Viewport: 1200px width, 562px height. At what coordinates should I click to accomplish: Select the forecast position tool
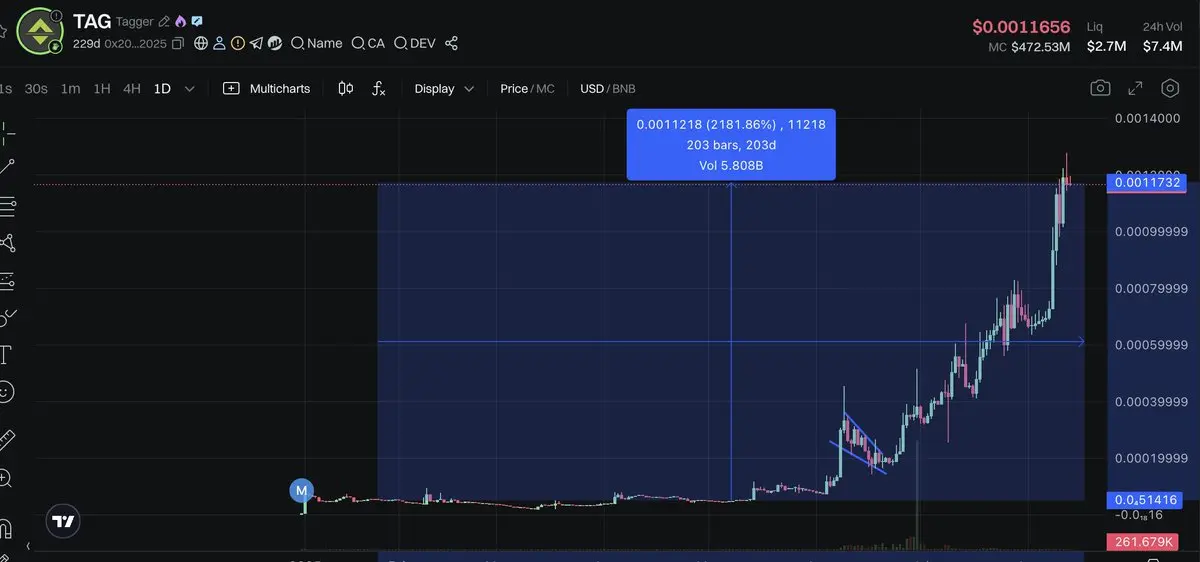tap(7, 281)
